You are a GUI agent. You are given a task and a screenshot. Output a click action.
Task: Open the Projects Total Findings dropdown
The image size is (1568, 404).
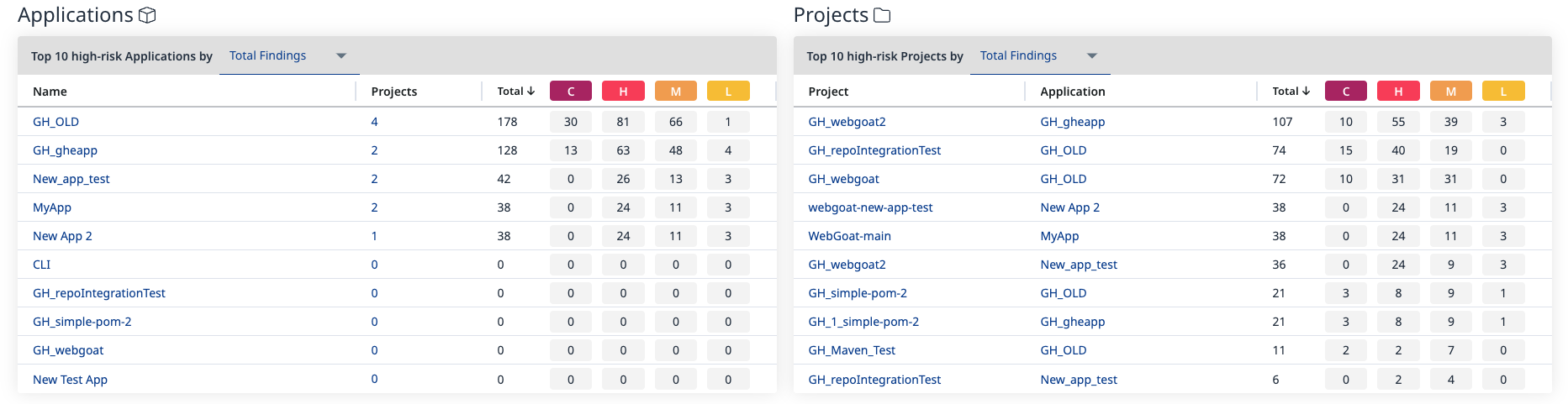(x=1039, y=56)
